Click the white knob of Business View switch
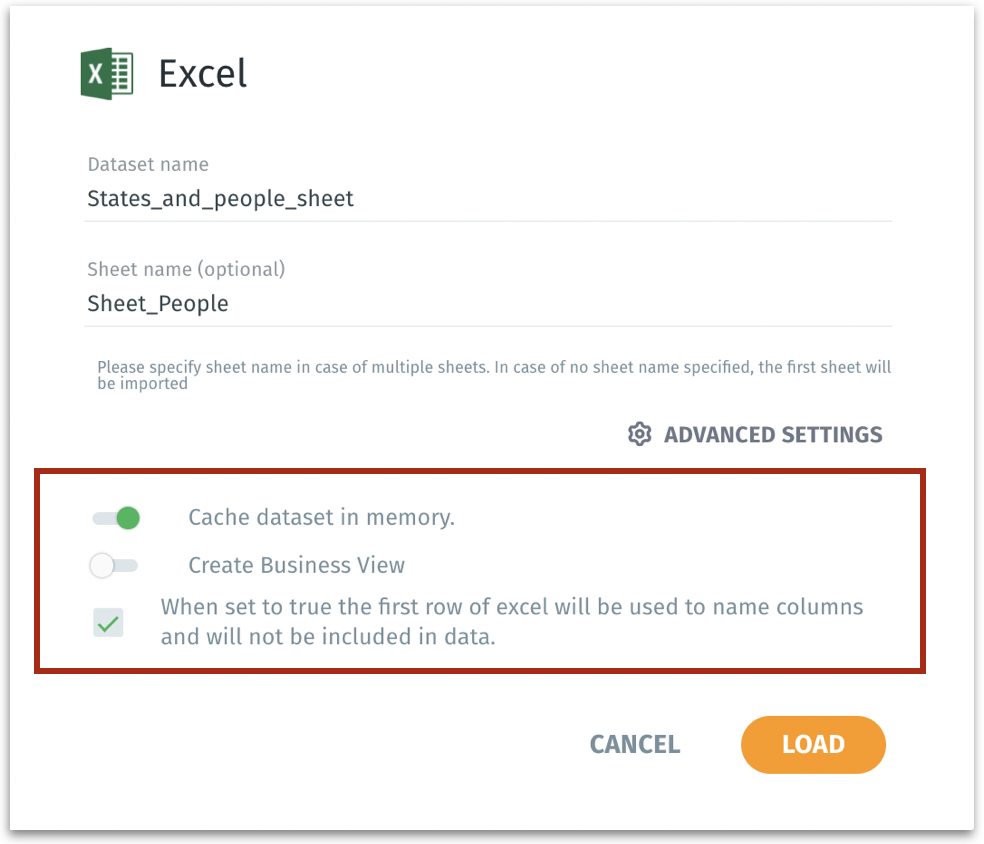This screenshot has height=844, width=984. click(x=102, y=566)
